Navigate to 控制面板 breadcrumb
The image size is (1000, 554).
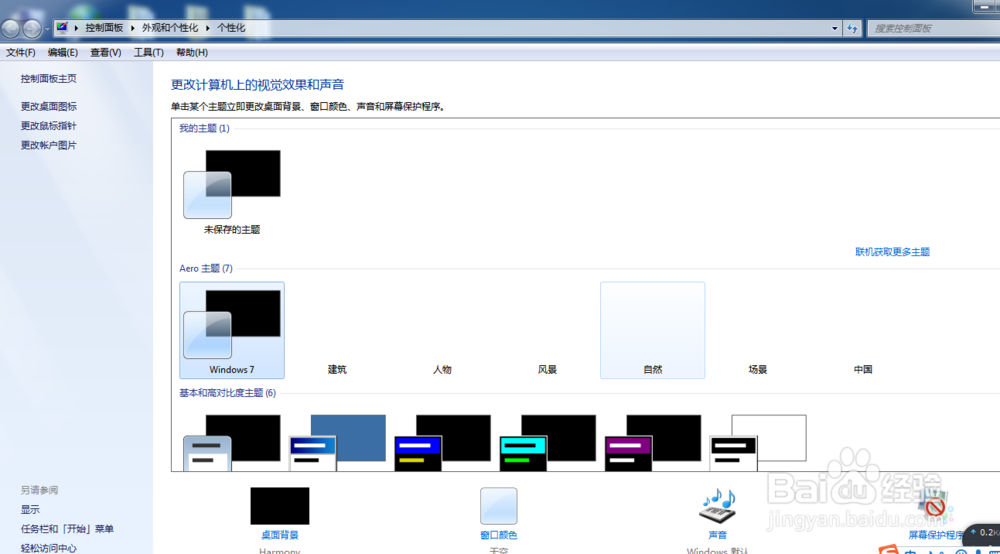tap(104, 28)
